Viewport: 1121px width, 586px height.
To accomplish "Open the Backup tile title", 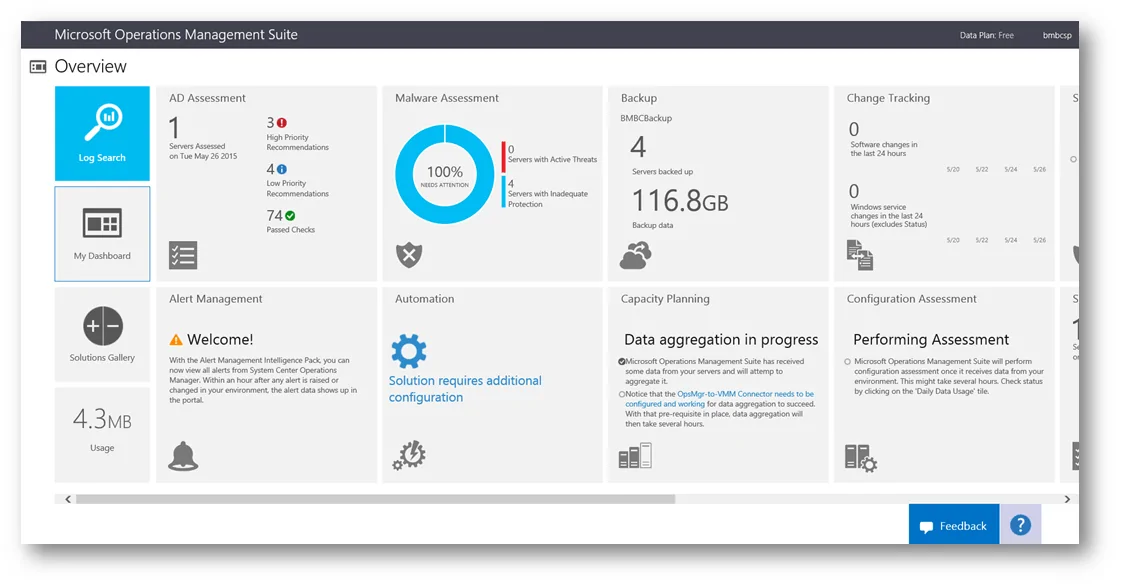I will coord(638,98).
